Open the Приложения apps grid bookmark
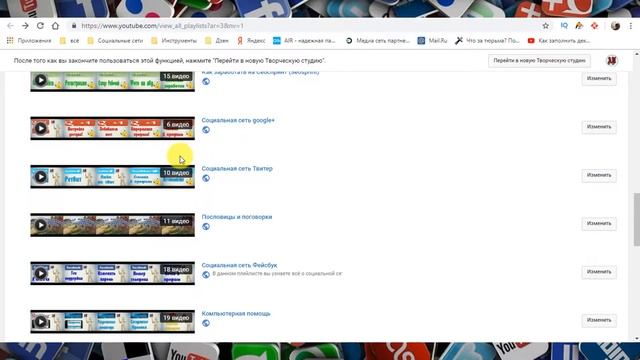 pos(29,40)
